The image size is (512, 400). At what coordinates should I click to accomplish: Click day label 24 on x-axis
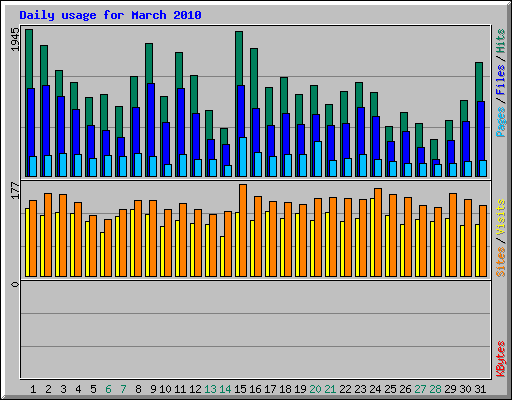coord(375,389)
